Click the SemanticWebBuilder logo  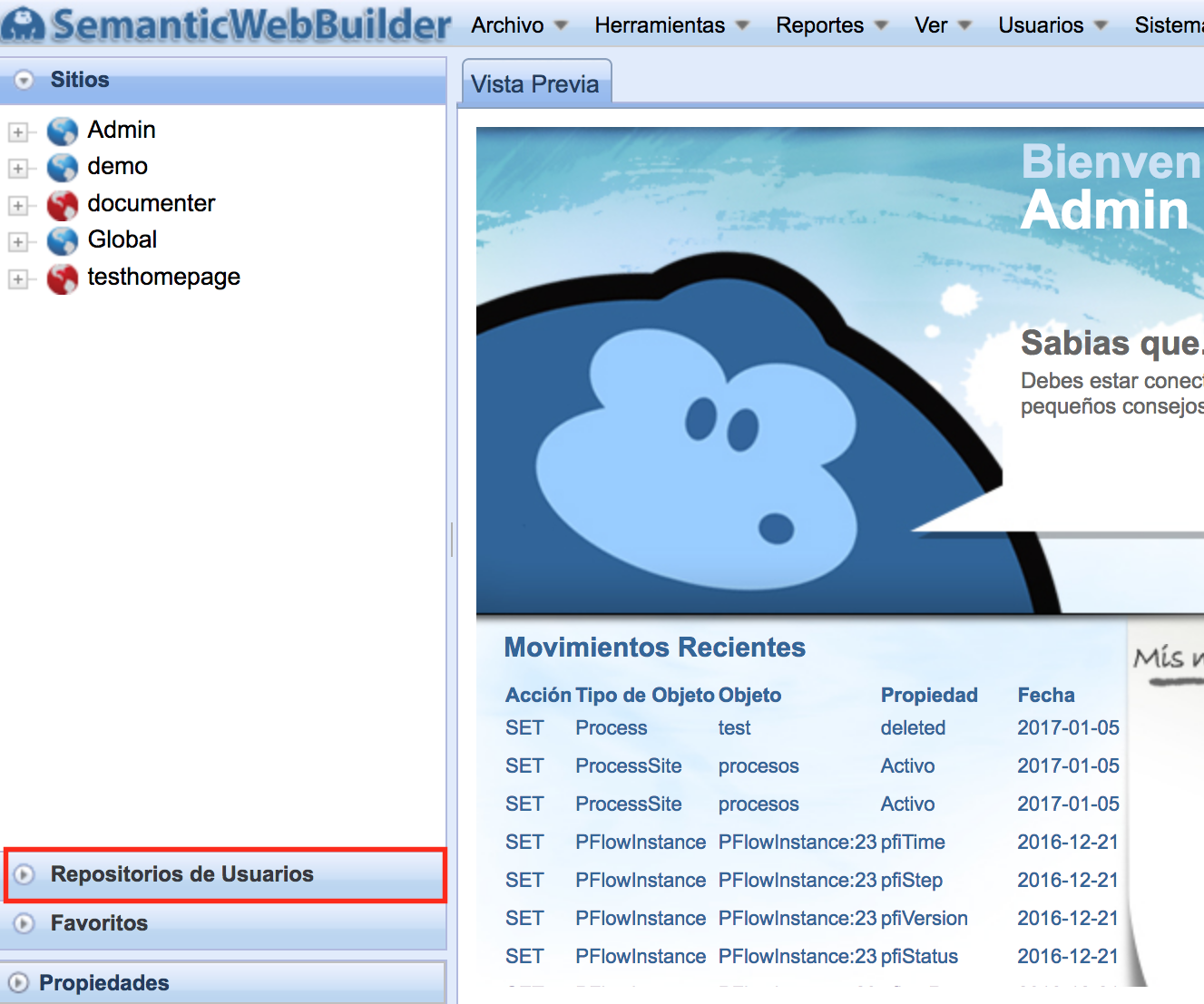[x=226, y=24]
